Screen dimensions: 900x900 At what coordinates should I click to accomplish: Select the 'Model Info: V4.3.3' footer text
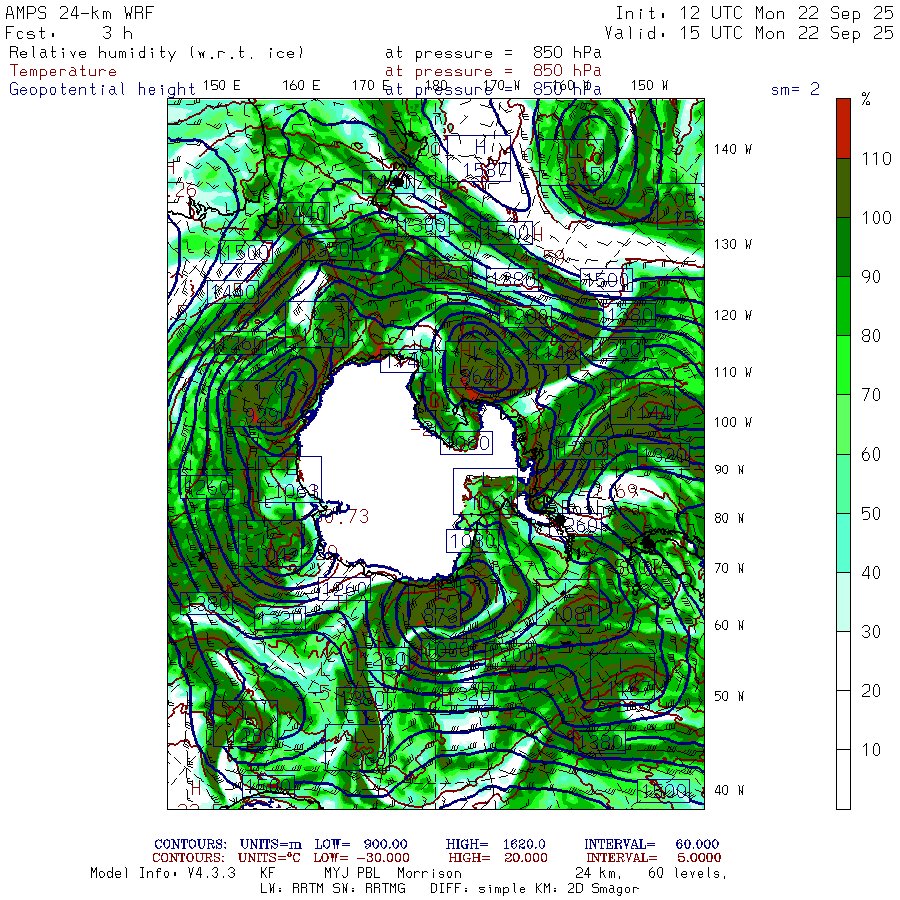162,872
